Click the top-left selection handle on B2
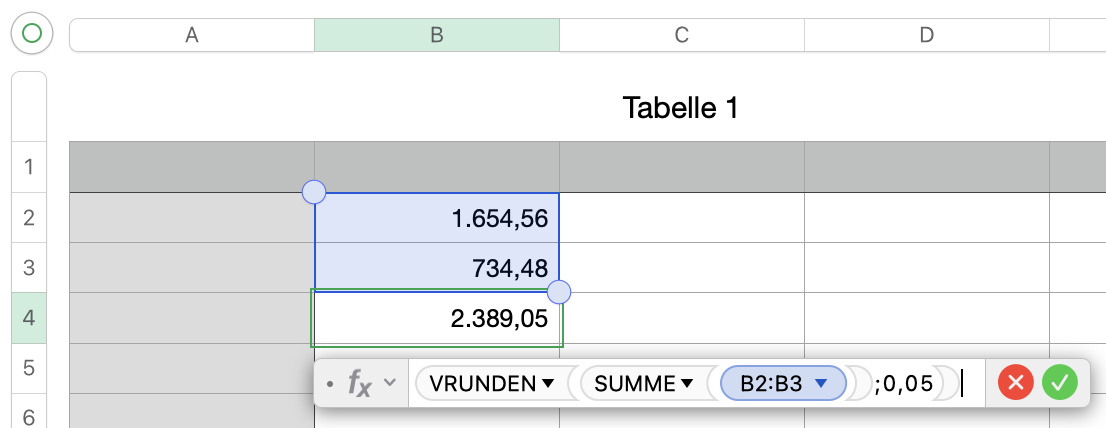Screen dimensions: 1106x428 coord(314,192)
